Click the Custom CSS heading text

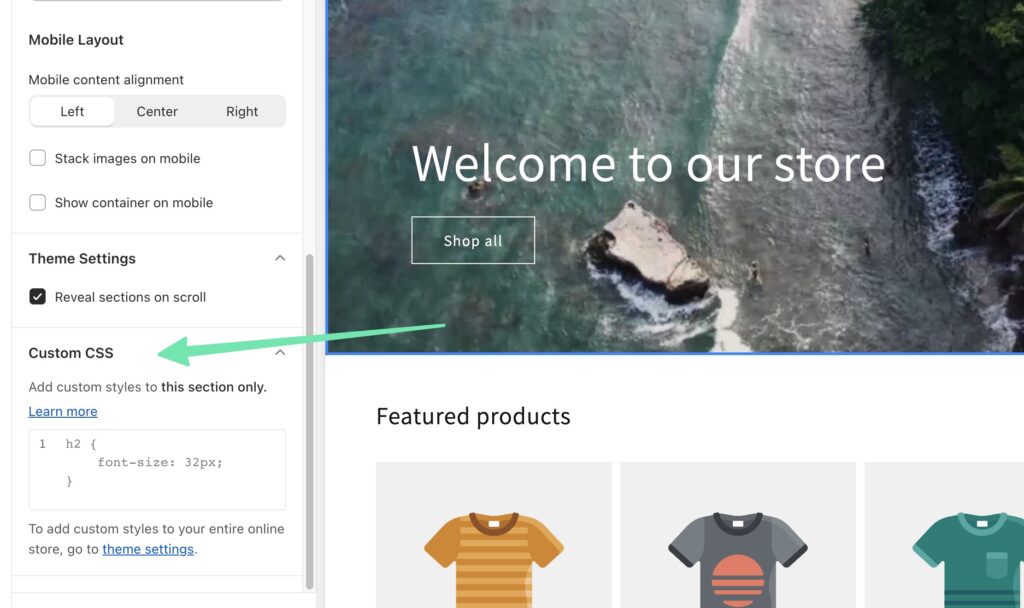pos(71,353)
